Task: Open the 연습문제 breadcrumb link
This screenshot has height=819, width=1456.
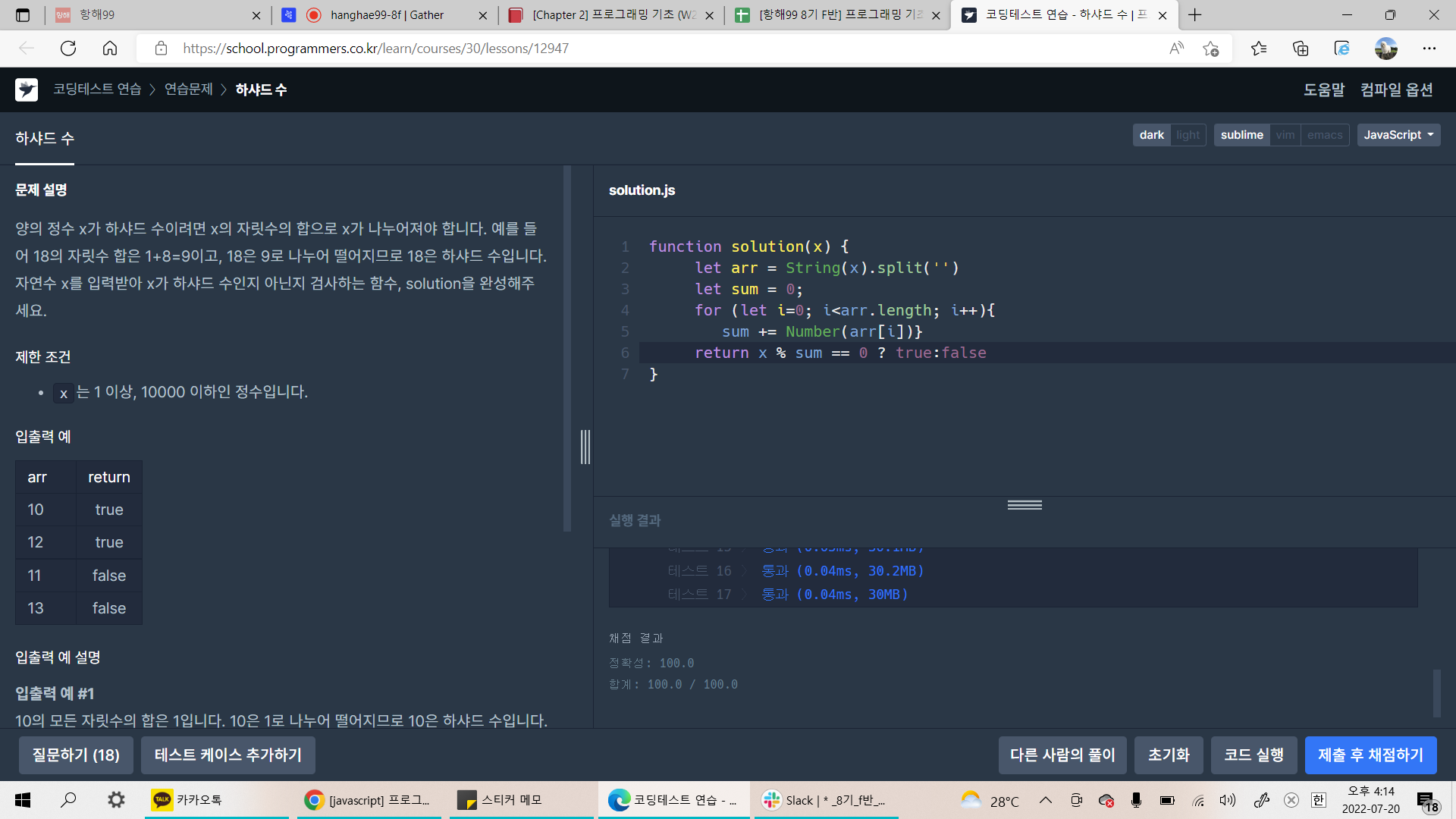Action: (188, 89)
